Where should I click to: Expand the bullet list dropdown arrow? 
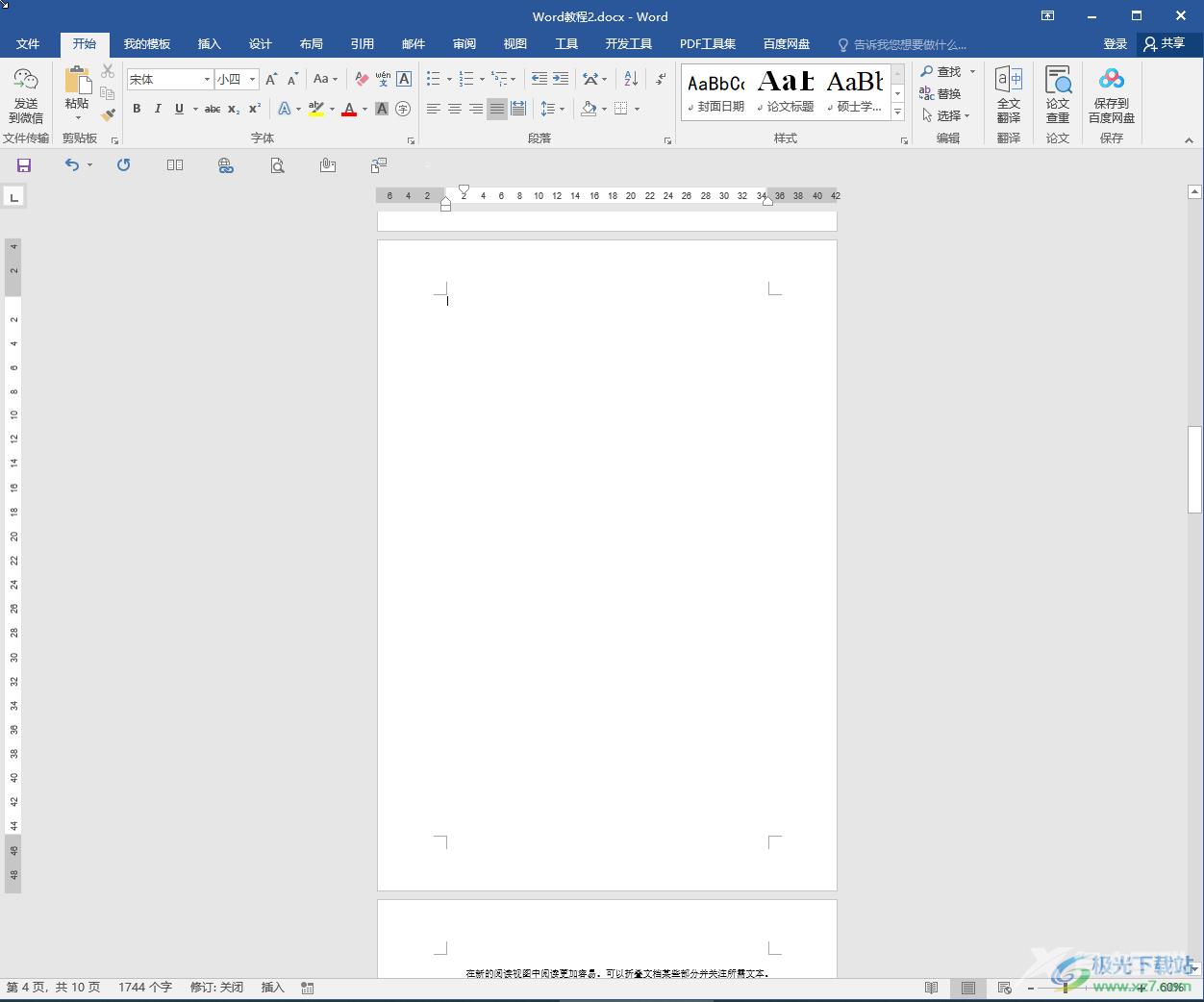click(x=449, y=79)
